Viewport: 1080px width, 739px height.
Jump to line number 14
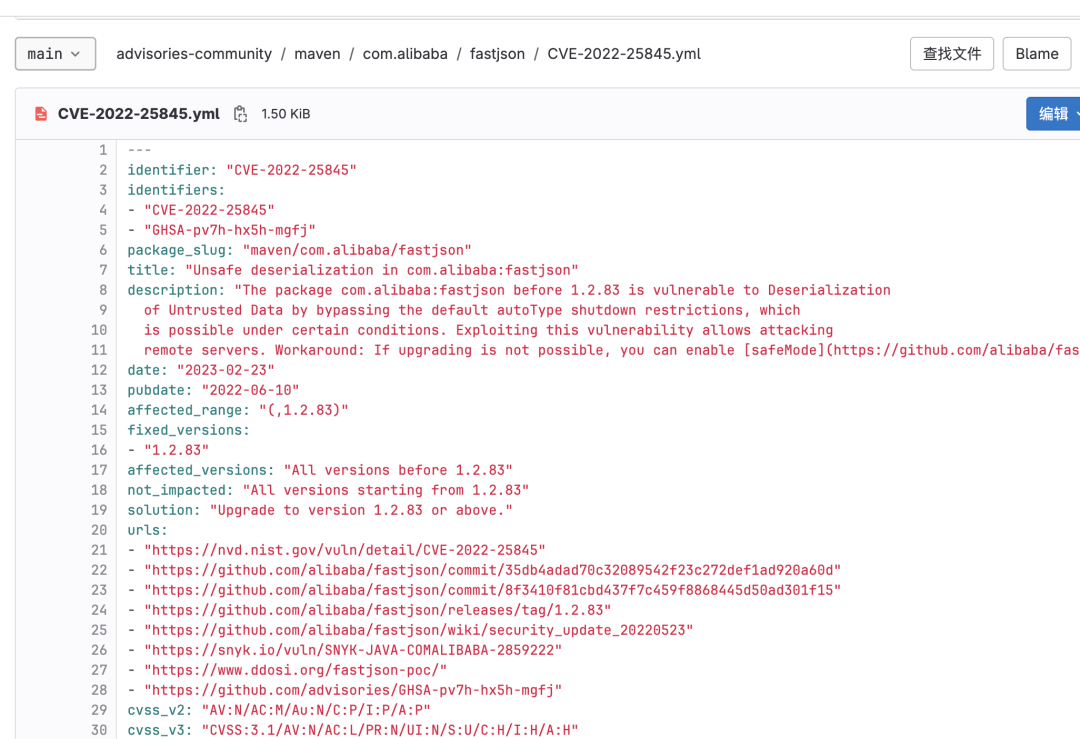point(99,410)
